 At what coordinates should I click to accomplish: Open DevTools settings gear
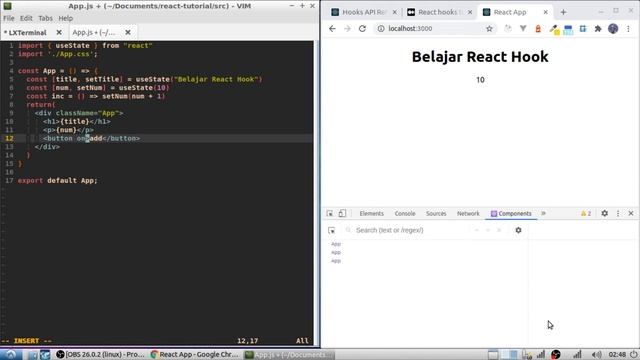[604, 213]
